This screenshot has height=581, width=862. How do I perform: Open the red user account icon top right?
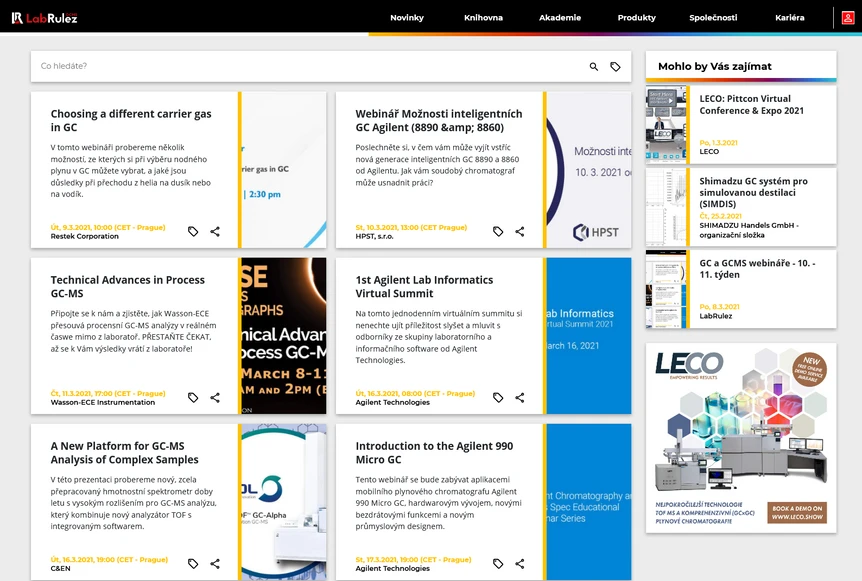pos(849,17)
